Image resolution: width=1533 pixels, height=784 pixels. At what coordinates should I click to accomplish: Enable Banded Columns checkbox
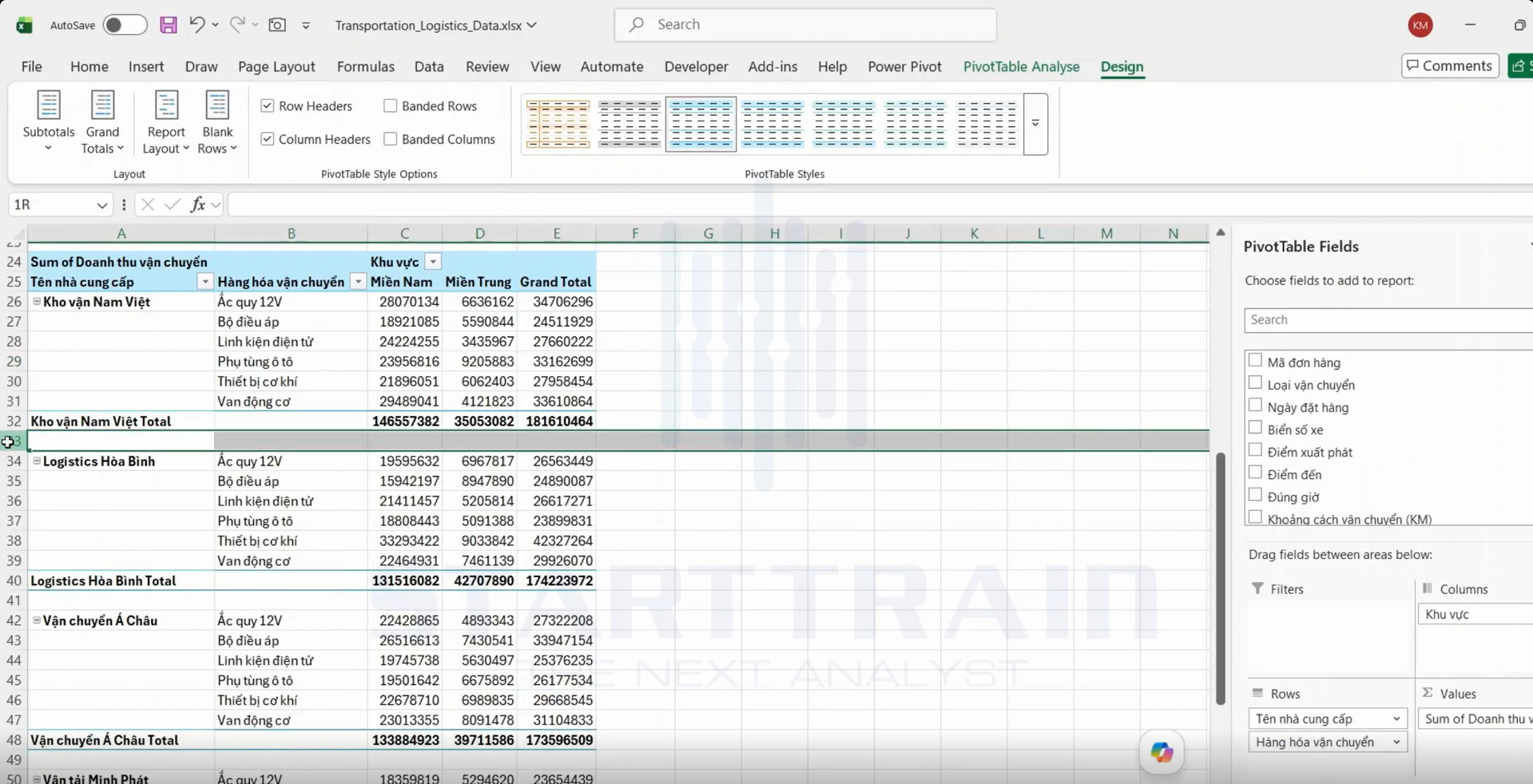point(391,139)
